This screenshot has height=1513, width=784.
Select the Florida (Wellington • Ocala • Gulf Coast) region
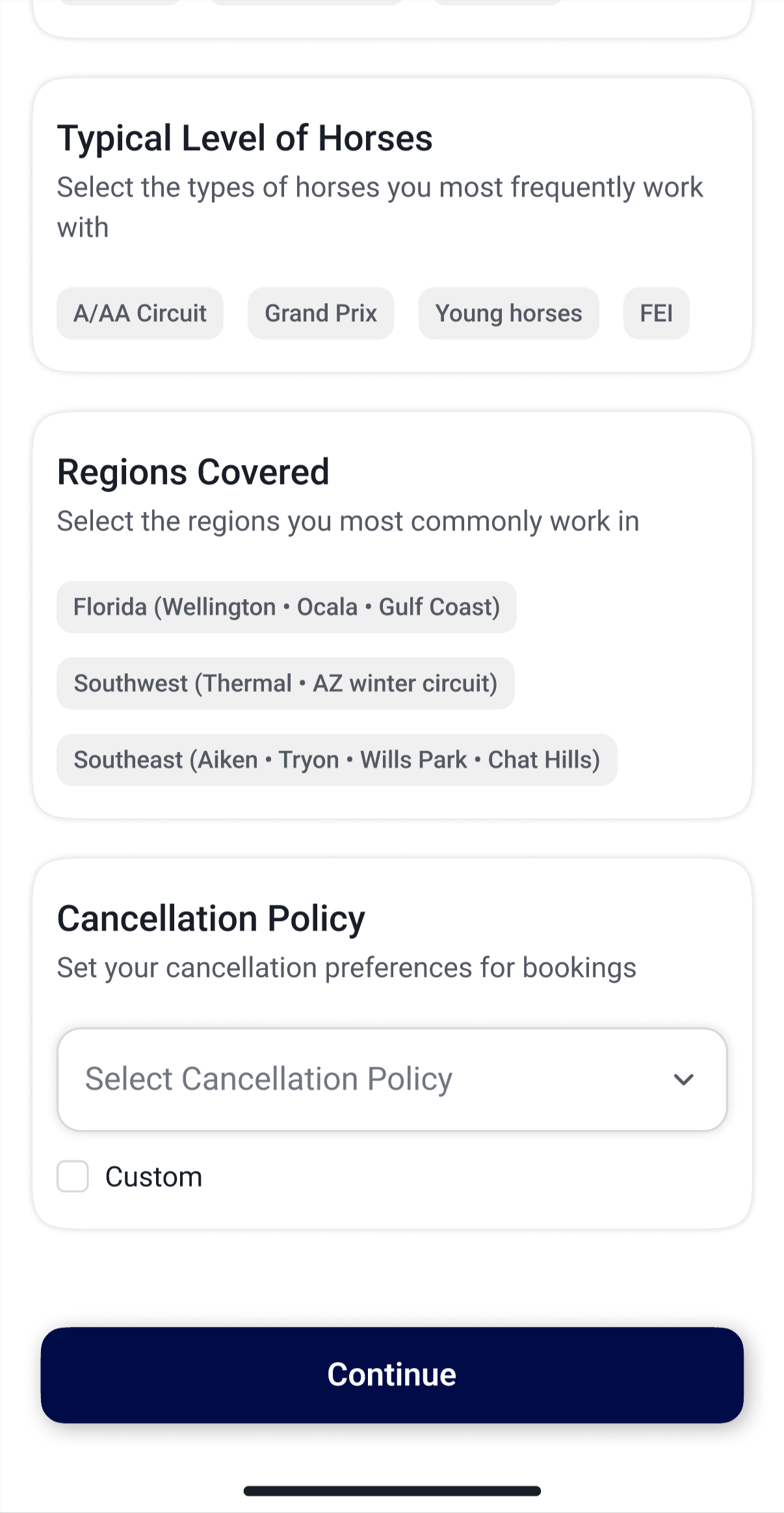pos(286,607)
